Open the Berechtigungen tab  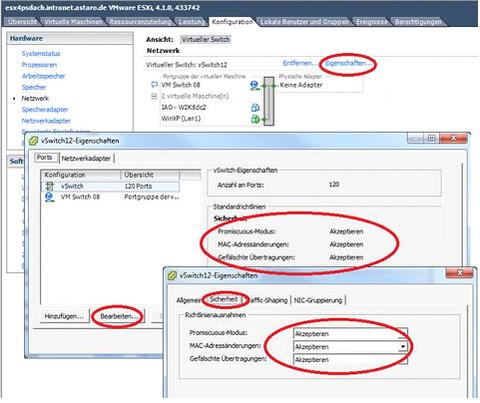coord(418,22)
